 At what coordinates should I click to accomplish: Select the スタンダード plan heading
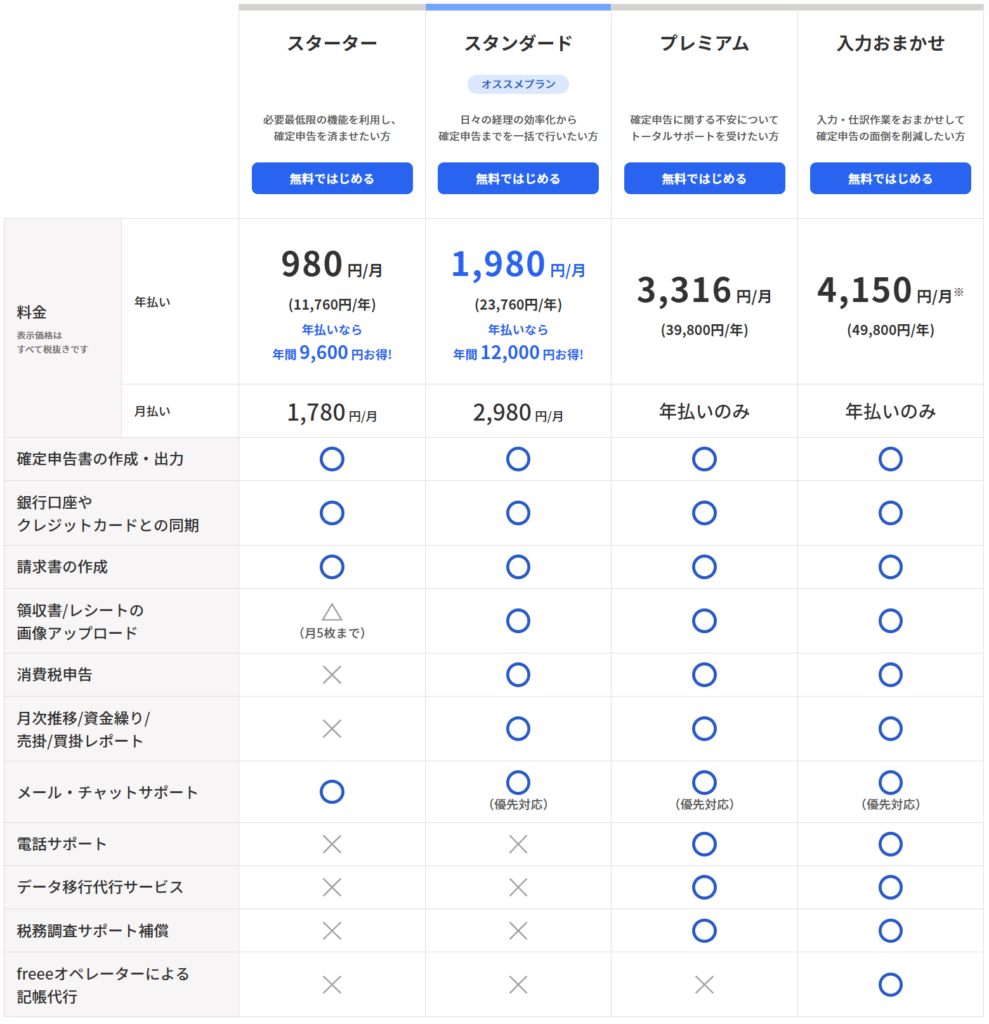coord(518,44)
